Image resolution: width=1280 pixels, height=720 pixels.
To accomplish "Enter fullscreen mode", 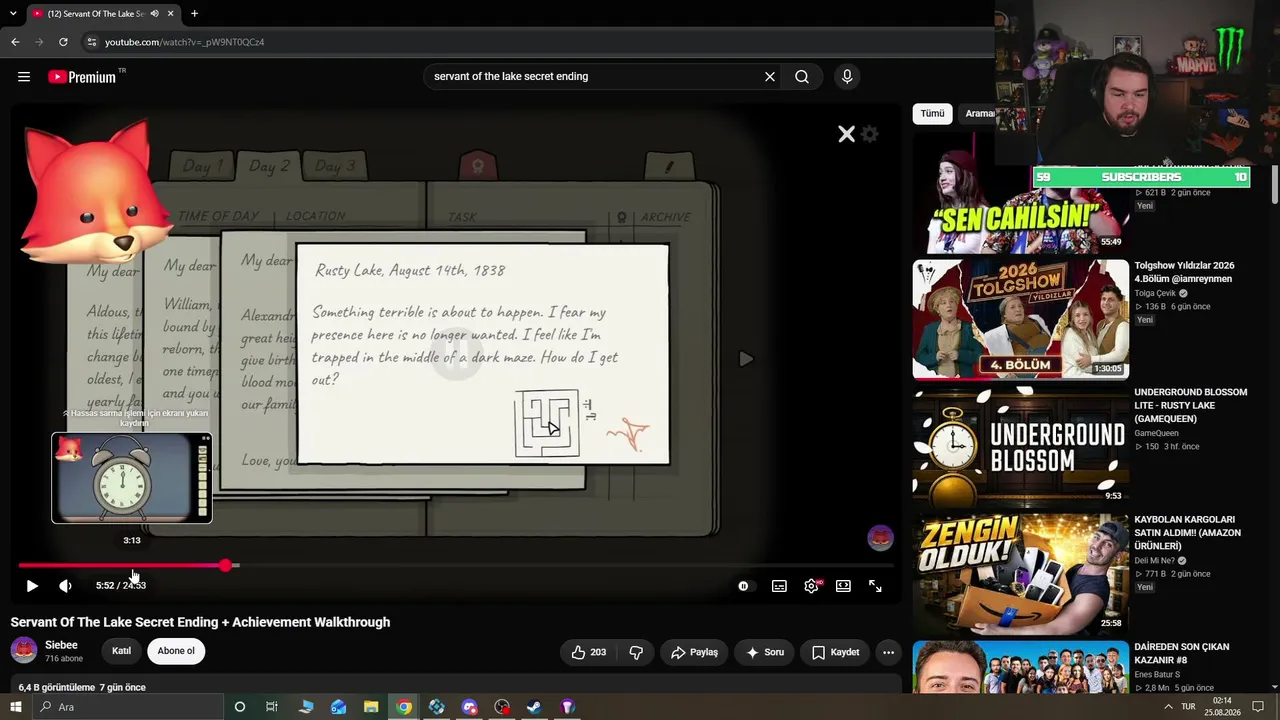I will click(875, 586).
